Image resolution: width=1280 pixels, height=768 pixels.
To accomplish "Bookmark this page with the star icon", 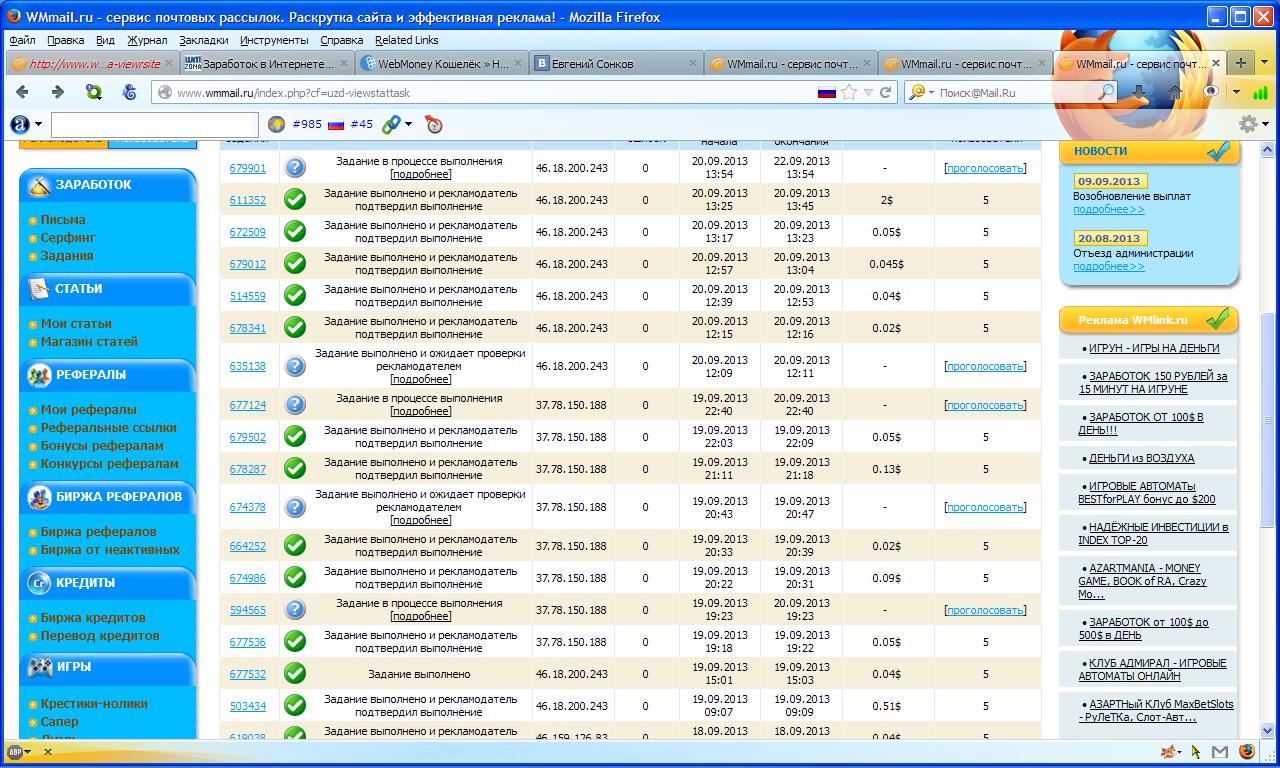I will pyautogui.click(x=849, y=92).
